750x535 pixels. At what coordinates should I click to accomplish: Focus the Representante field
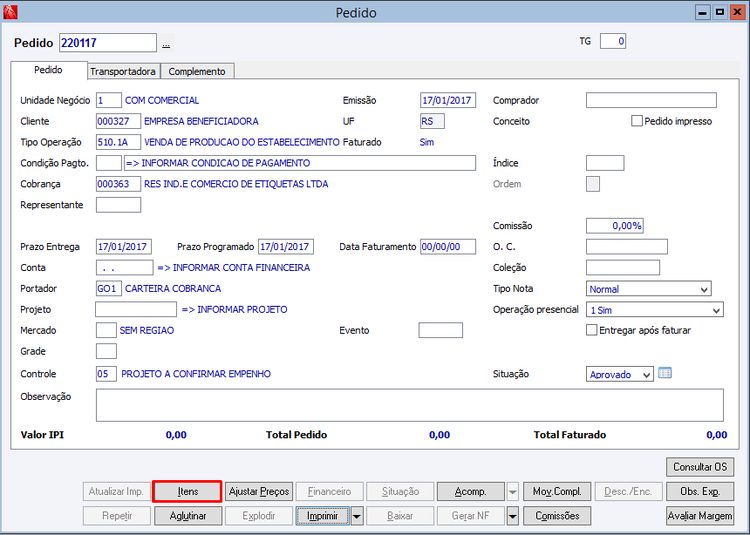pos(118,205)
